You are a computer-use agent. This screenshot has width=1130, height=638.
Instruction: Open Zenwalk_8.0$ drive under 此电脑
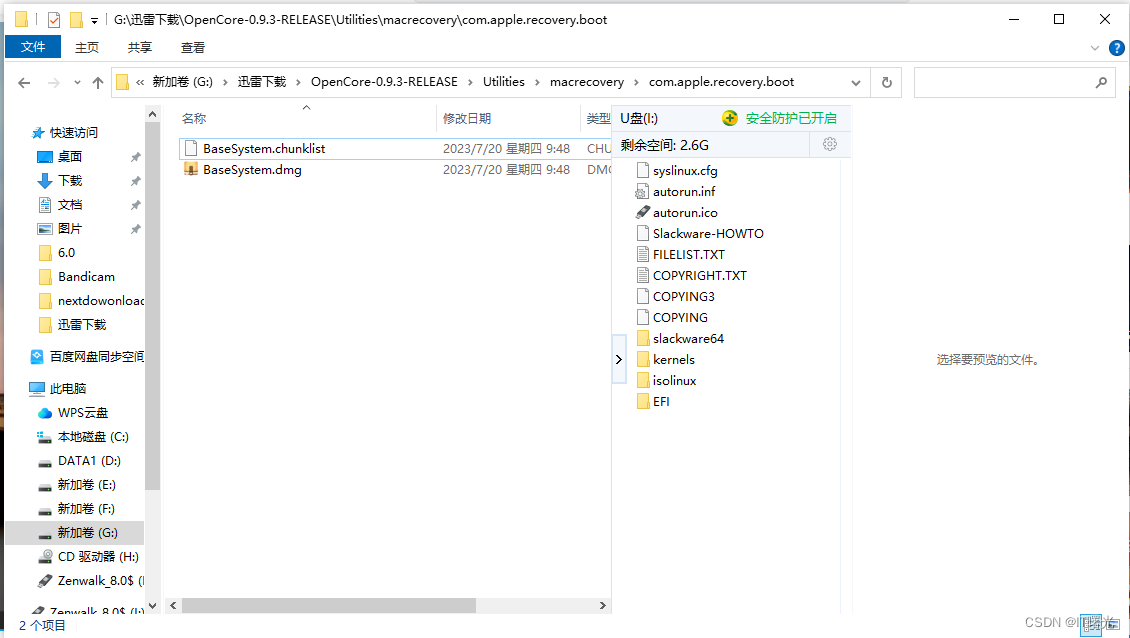pos(100,580)
